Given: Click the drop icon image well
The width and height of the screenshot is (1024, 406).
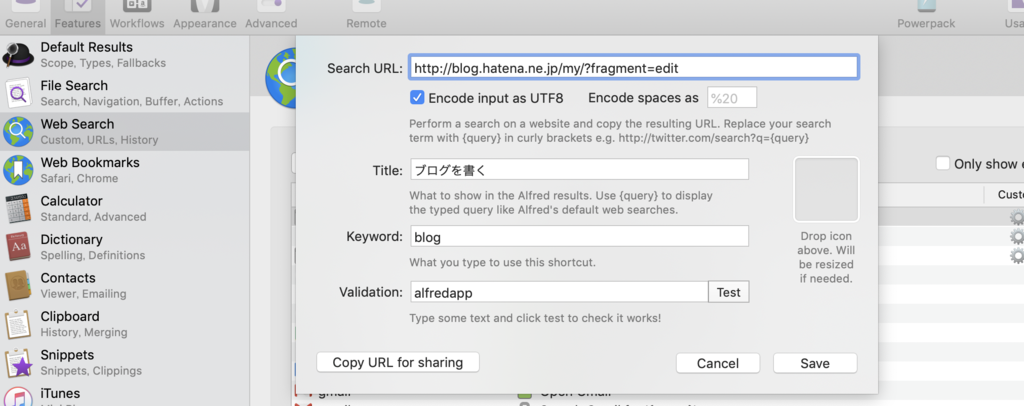Looking at the screenshot, I should click(826, 189).
